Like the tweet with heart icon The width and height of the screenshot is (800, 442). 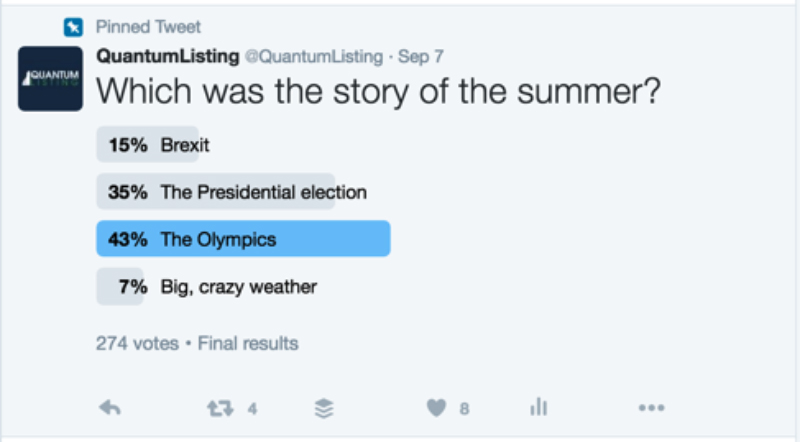(436, 408)
